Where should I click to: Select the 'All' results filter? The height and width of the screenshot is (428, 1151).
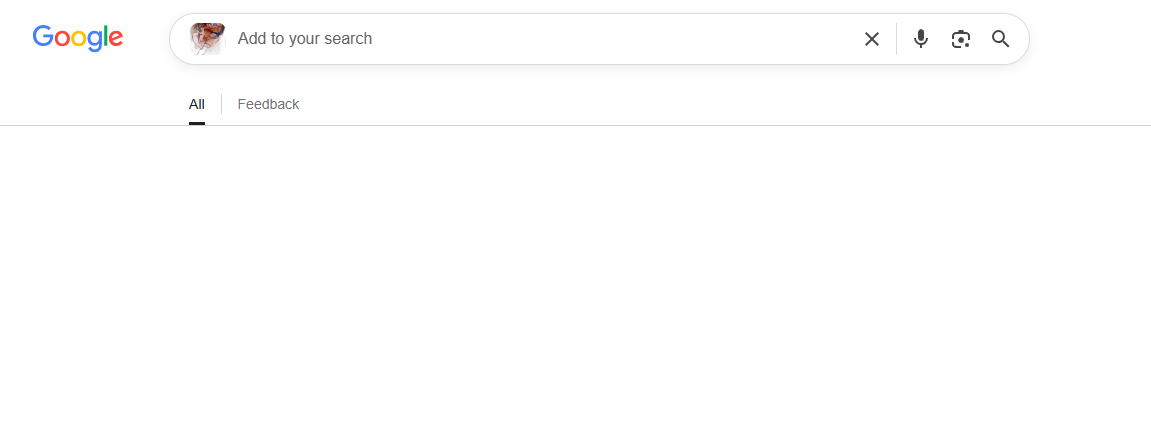[x=197, y=104]
